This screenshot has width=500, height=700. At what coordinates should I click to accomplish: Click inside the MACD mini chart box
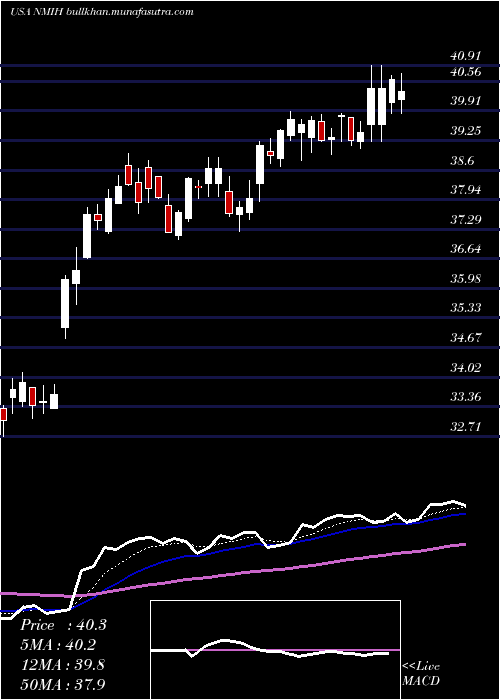pos(275,650)
